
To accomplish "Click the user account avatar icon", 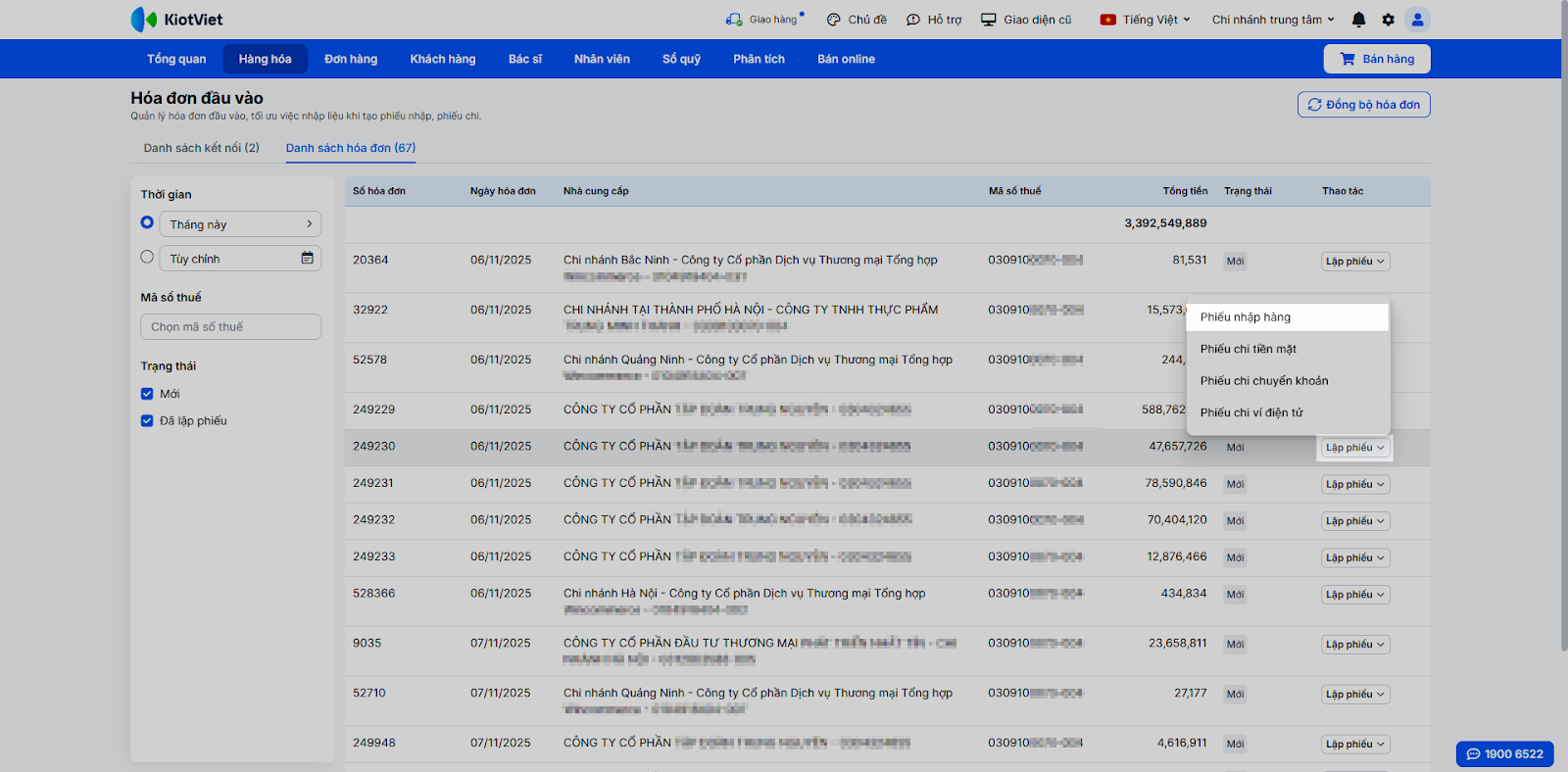I will [x=1417, y=20].
